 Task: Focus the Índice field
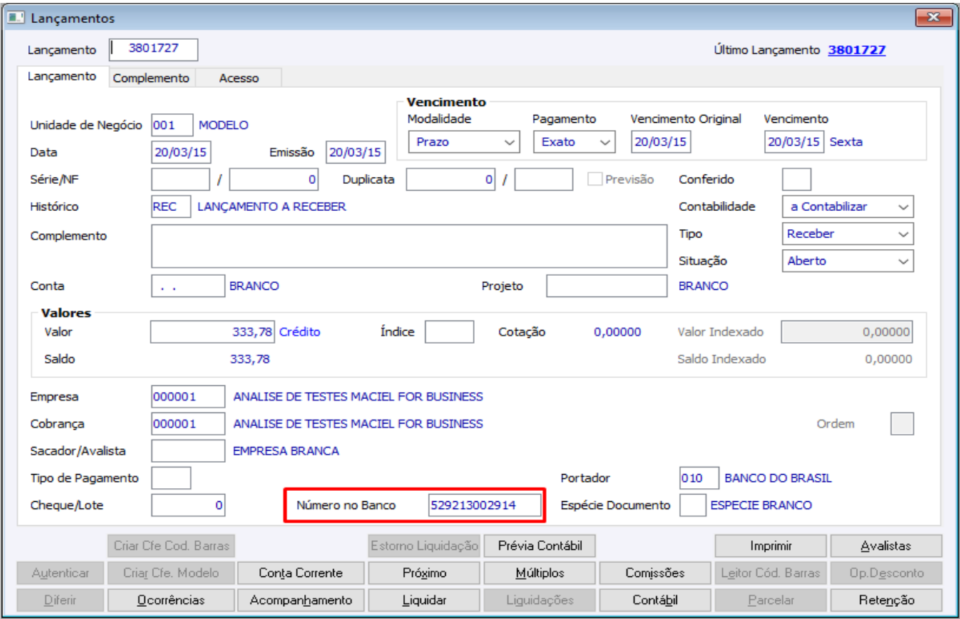(449, 332)
